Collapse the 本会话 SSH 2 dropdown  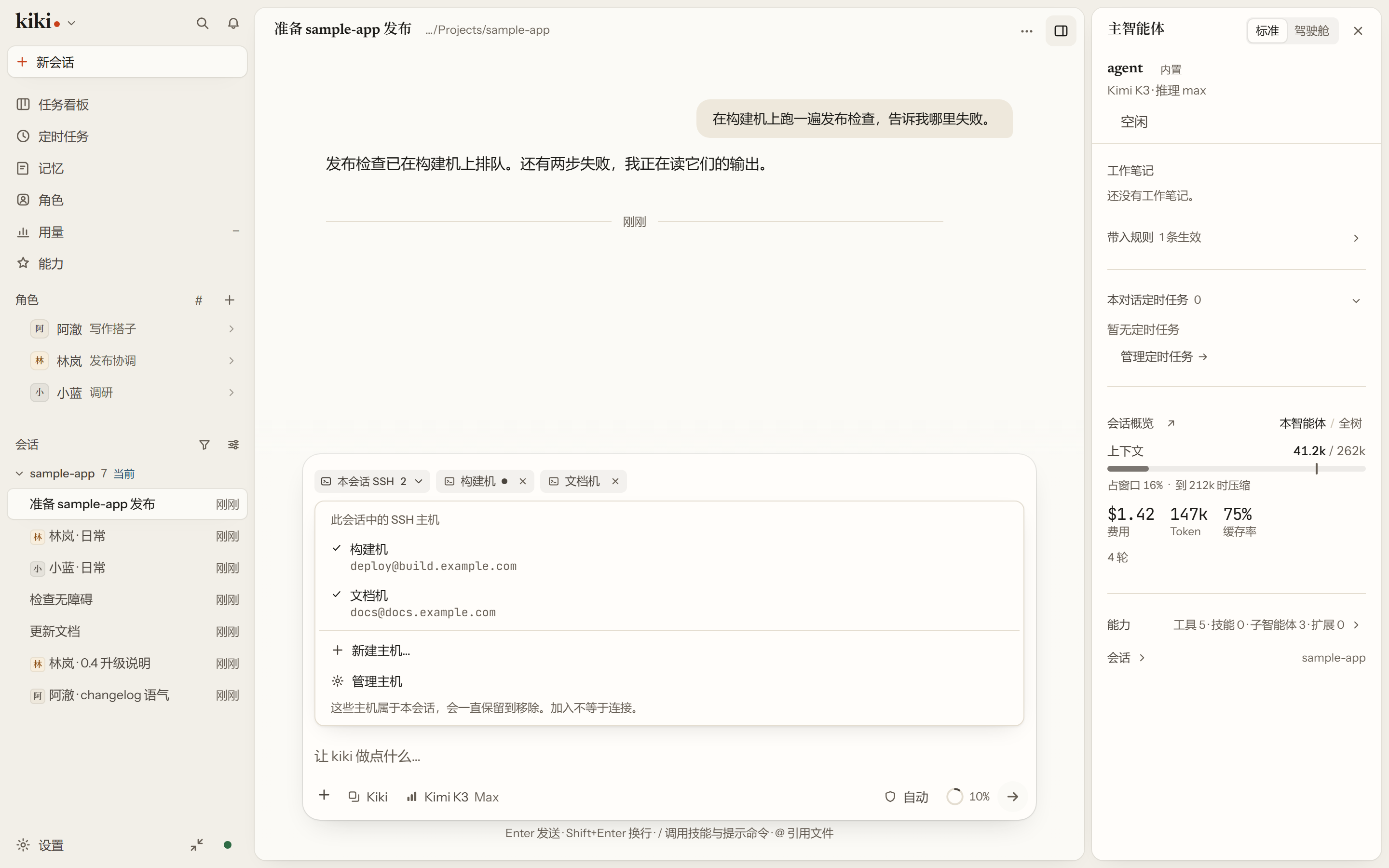point(372,482)
